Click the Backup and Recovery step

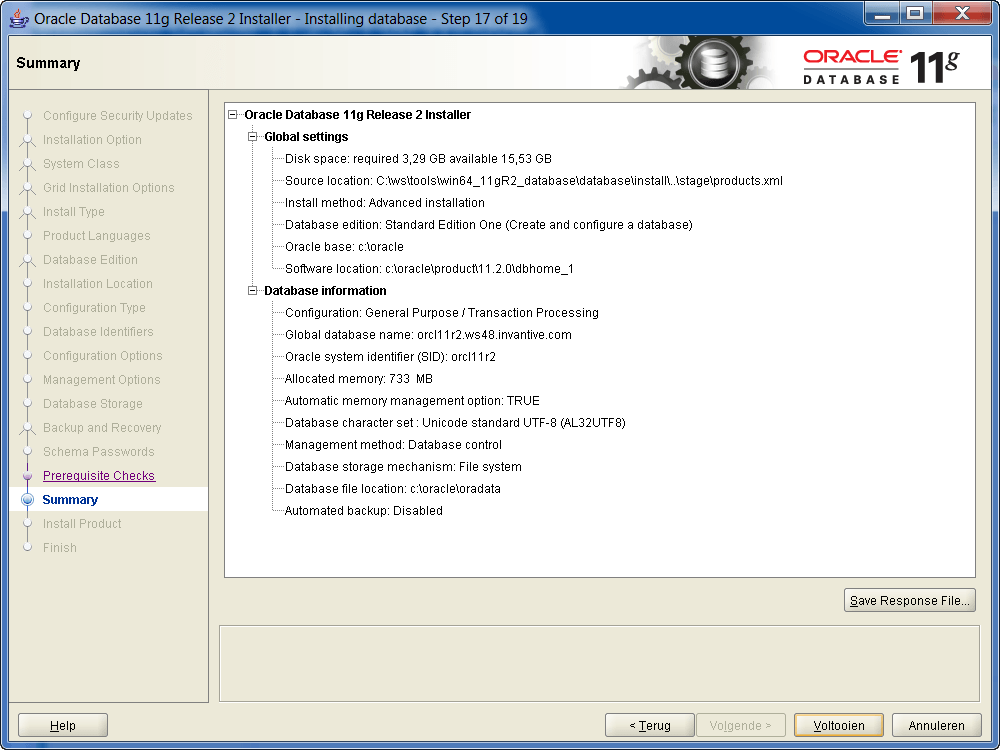point(101,428)
